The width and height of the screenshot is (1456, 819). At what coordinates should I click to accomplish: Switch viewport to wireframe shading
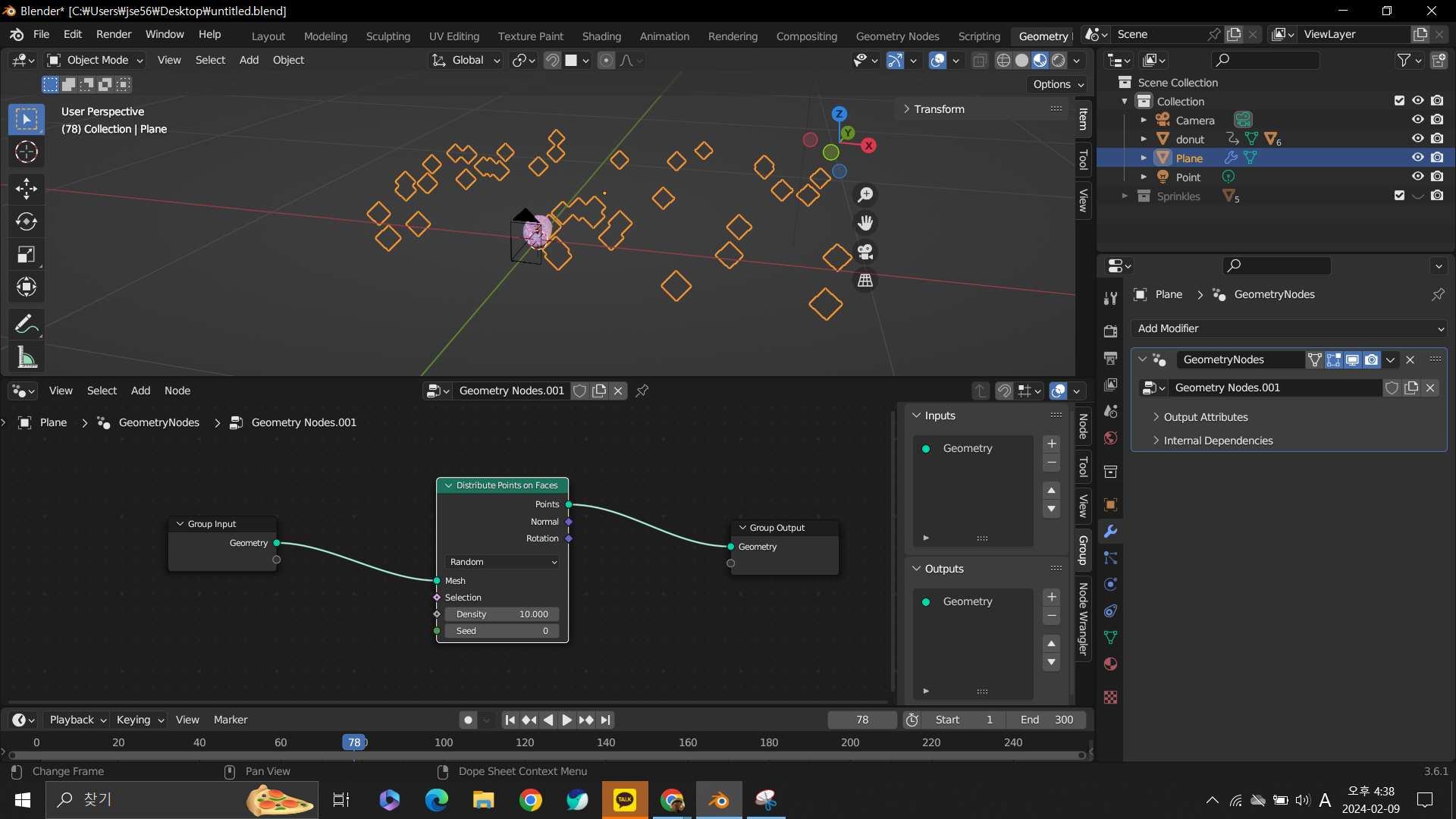(x=1003, y=61)
